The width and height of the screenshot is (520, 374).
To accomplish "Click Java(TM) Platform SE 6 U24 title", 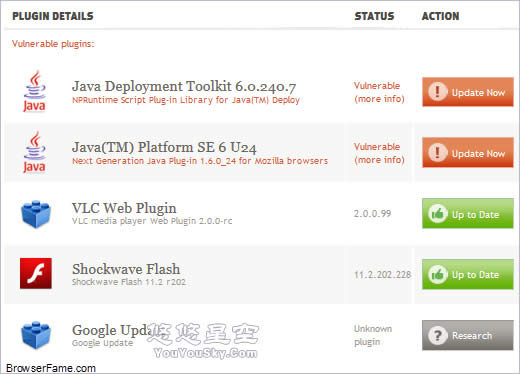I will 164,147.
